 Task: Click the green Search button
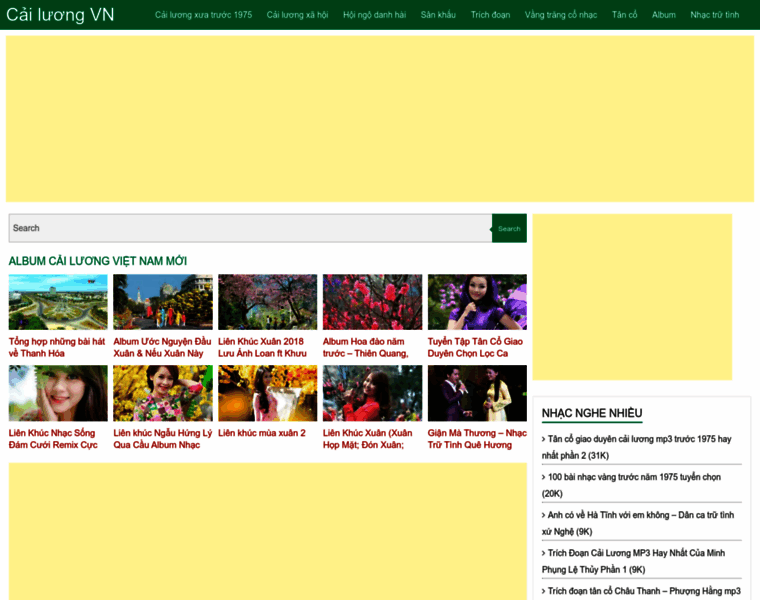pos(509,228)
